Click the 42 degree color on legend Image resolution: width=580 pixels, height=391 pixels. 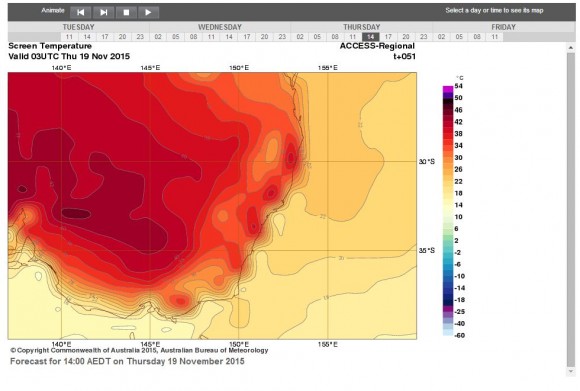(448, 122)
